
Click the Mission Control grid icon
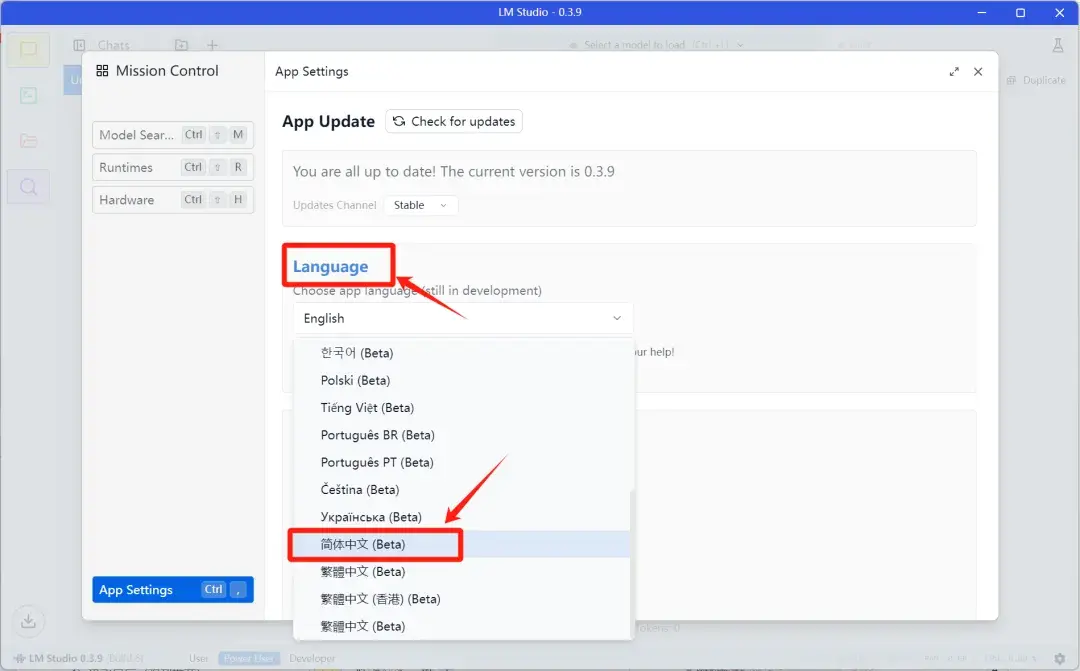tap(102, 71)
